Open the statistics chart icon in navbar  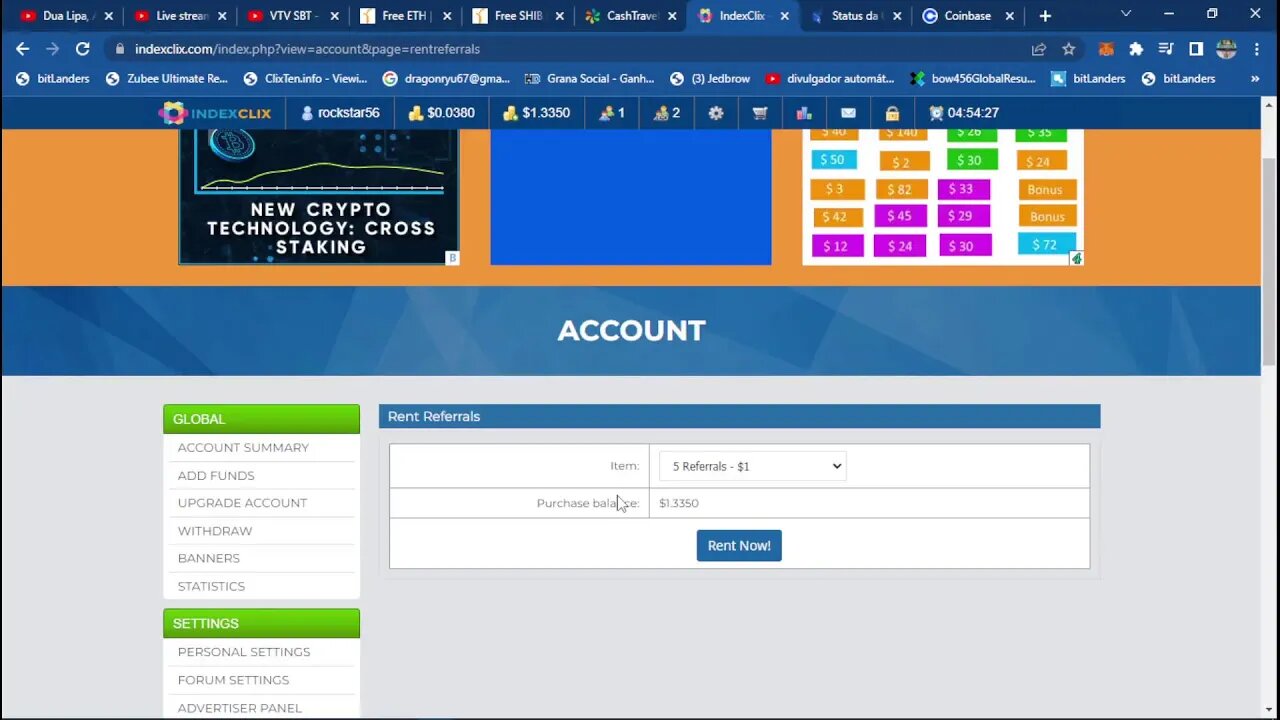[x=804, y=113]
